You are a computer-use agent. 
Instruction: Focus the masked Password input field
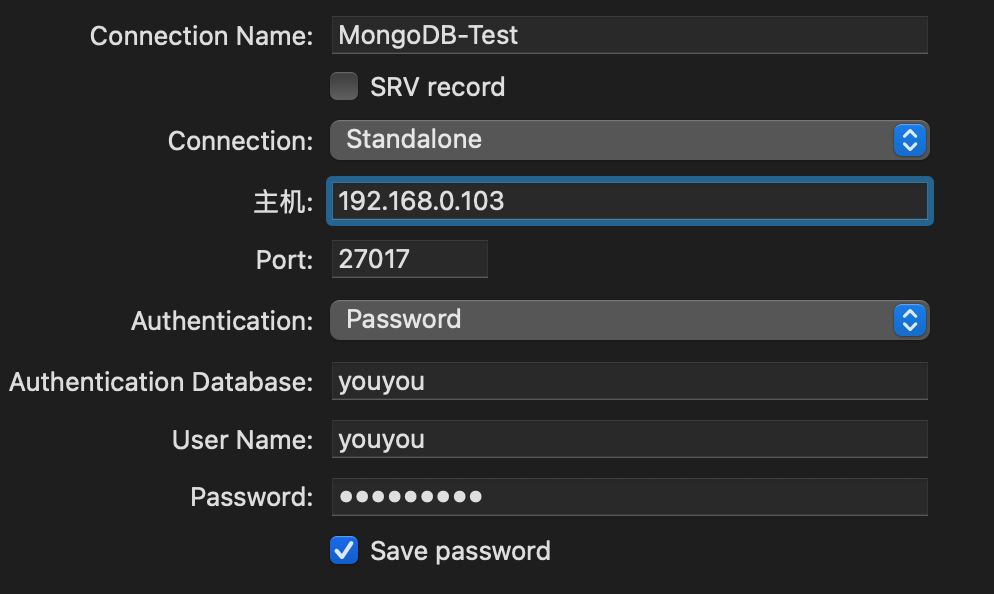click(x=628, y=497)
